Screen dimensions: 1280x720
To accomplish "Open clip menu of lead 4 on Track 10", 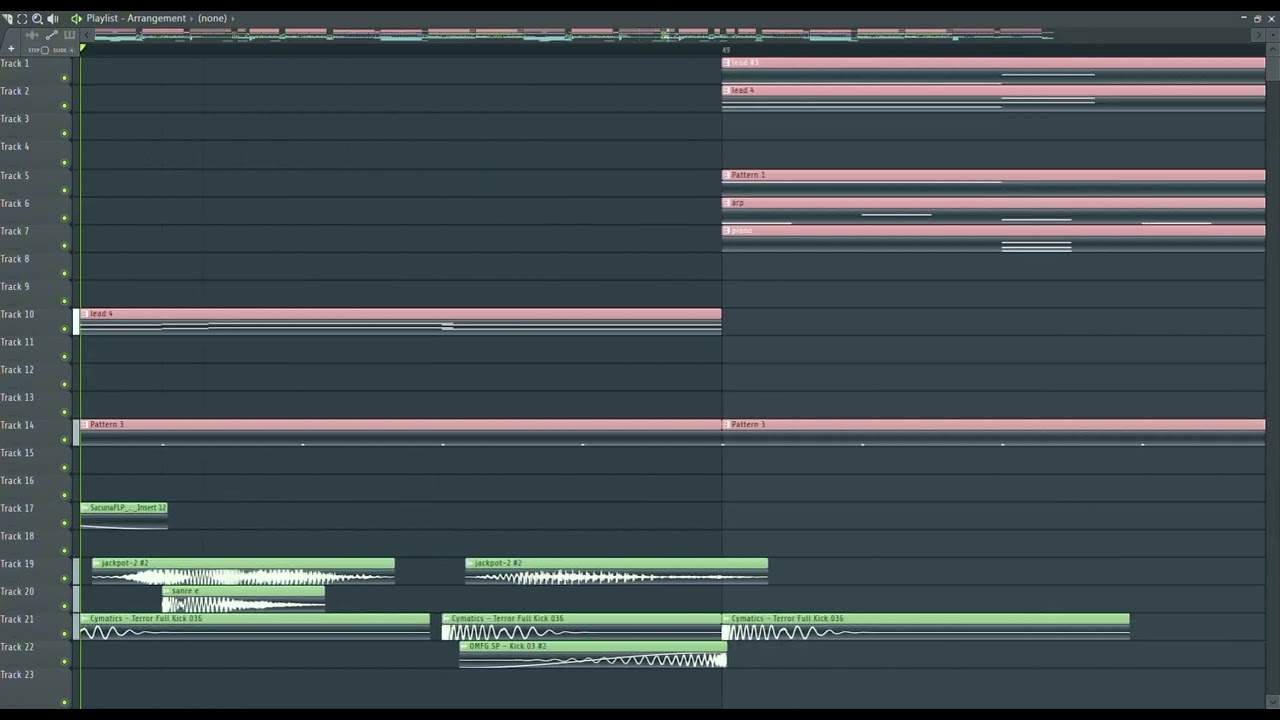I will point(85,314).
